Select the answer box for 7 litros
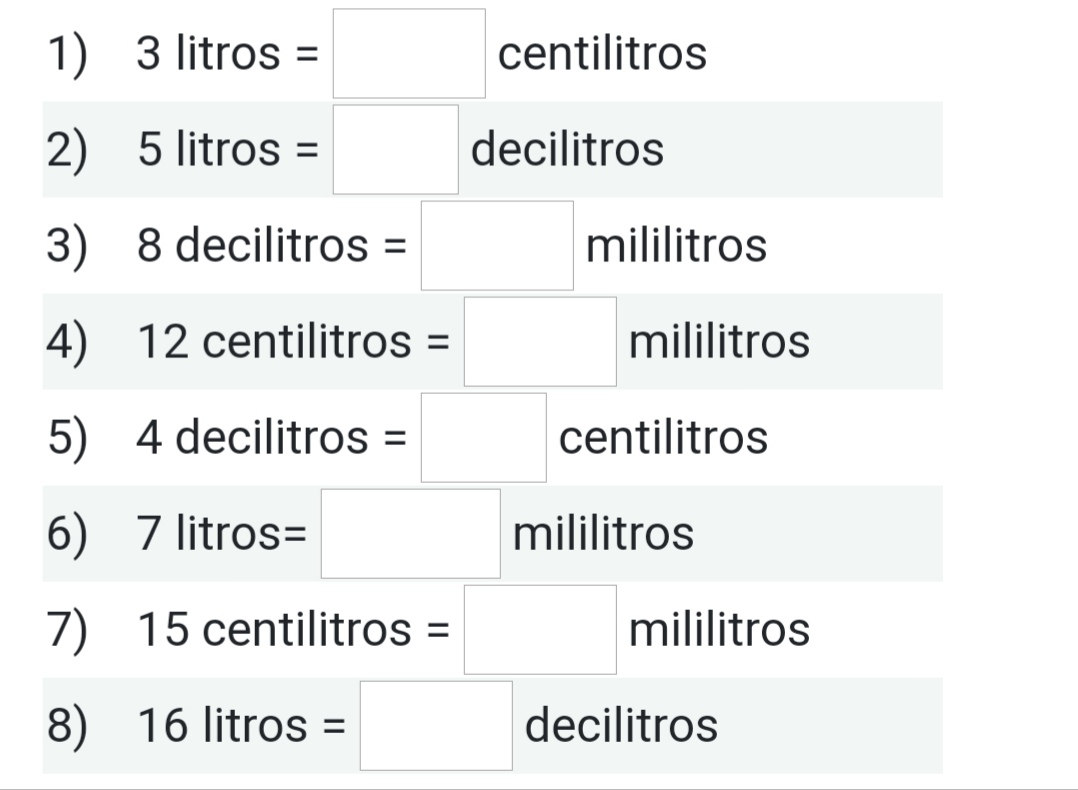This screenshot has width=1078, height=790. pyautogui.click(x=410, y=534)
